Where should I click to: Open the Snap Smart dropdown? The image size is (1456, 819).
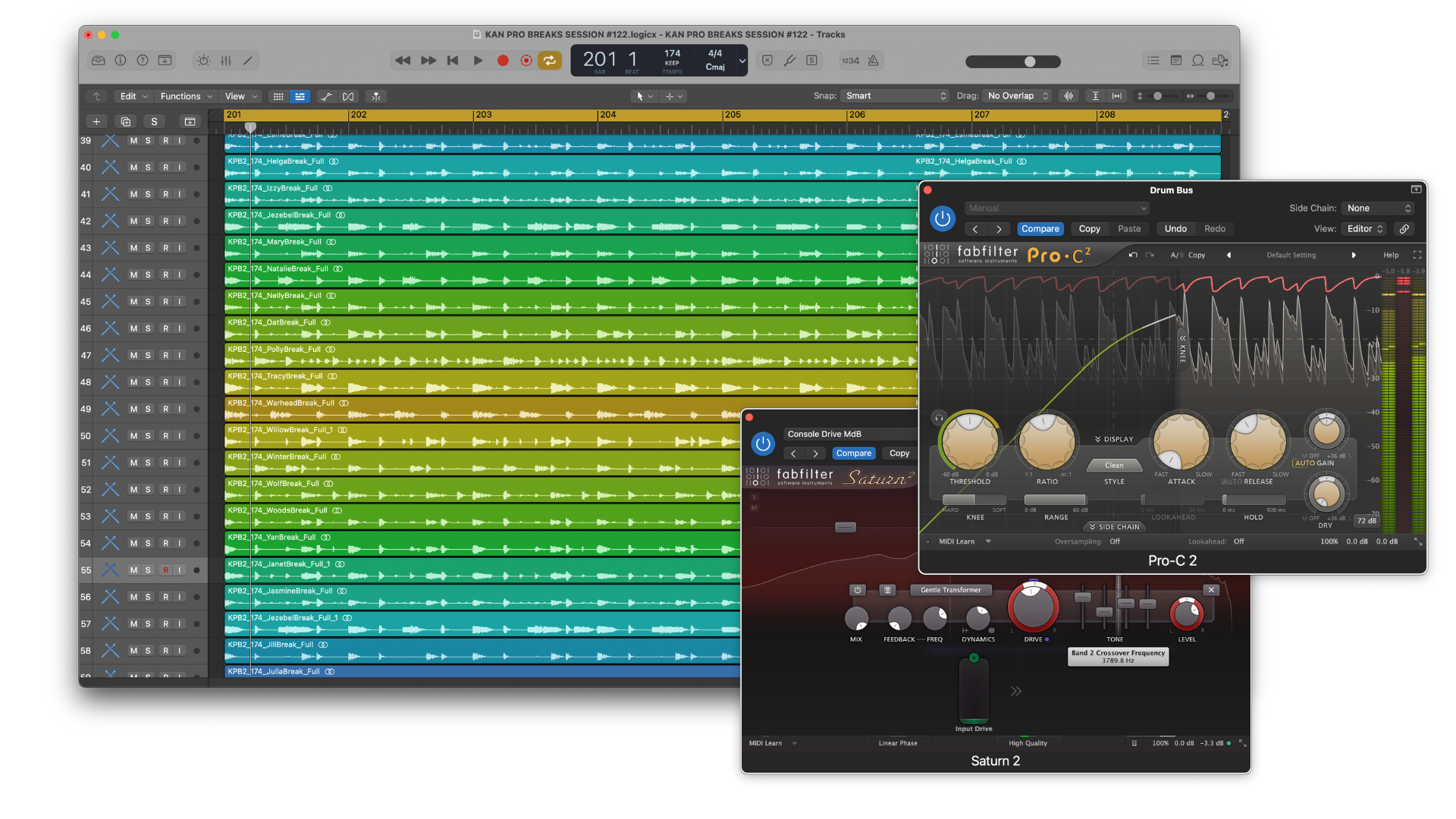click(x=896, y=96)
